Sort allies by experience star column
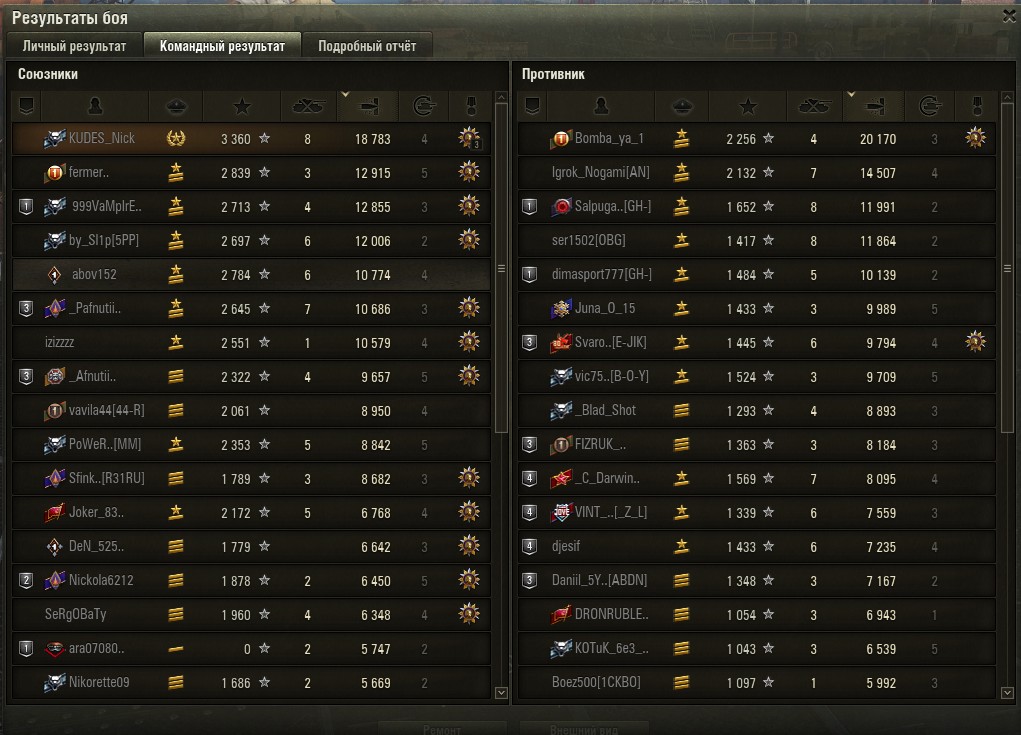Screen dimensions: 1021x735 click(x=242, y=106)
